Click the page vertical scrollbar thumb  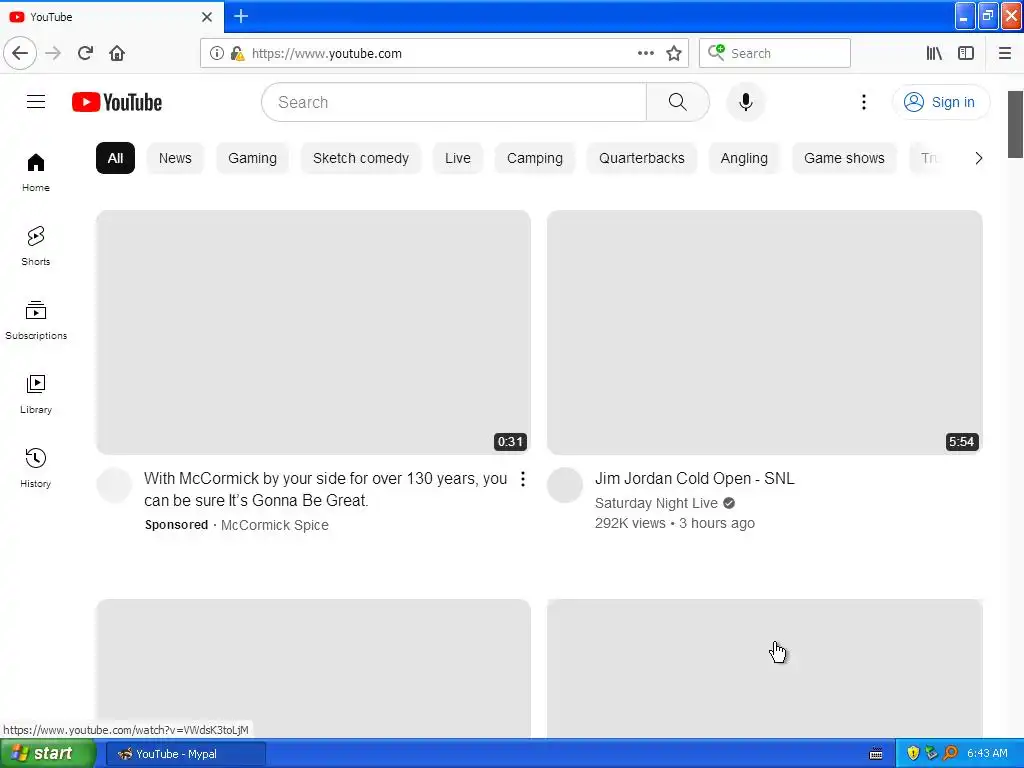tap(1015, 124)
